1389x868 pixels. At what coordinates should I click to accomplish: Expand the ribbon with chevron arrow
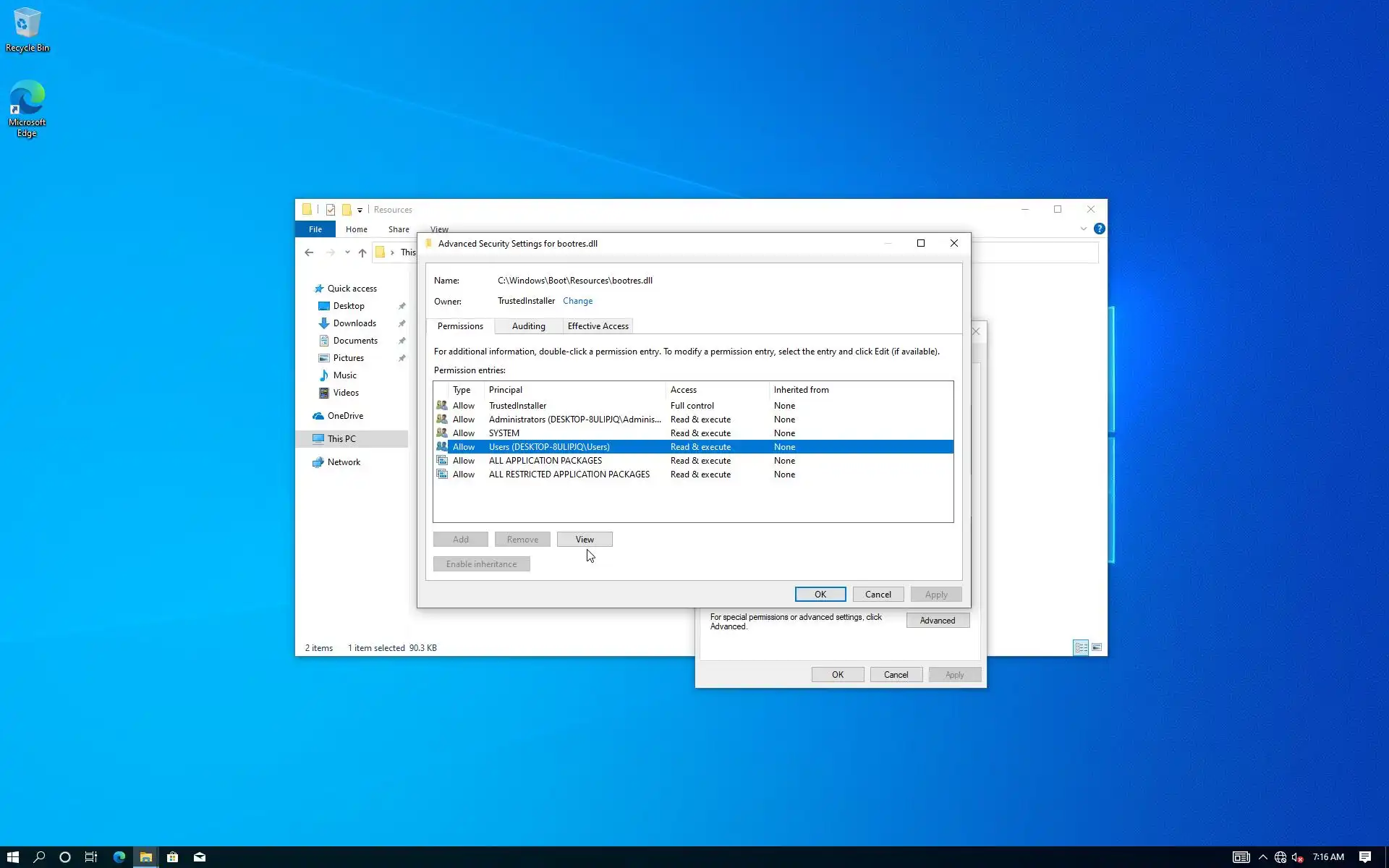coord(1083,229)
